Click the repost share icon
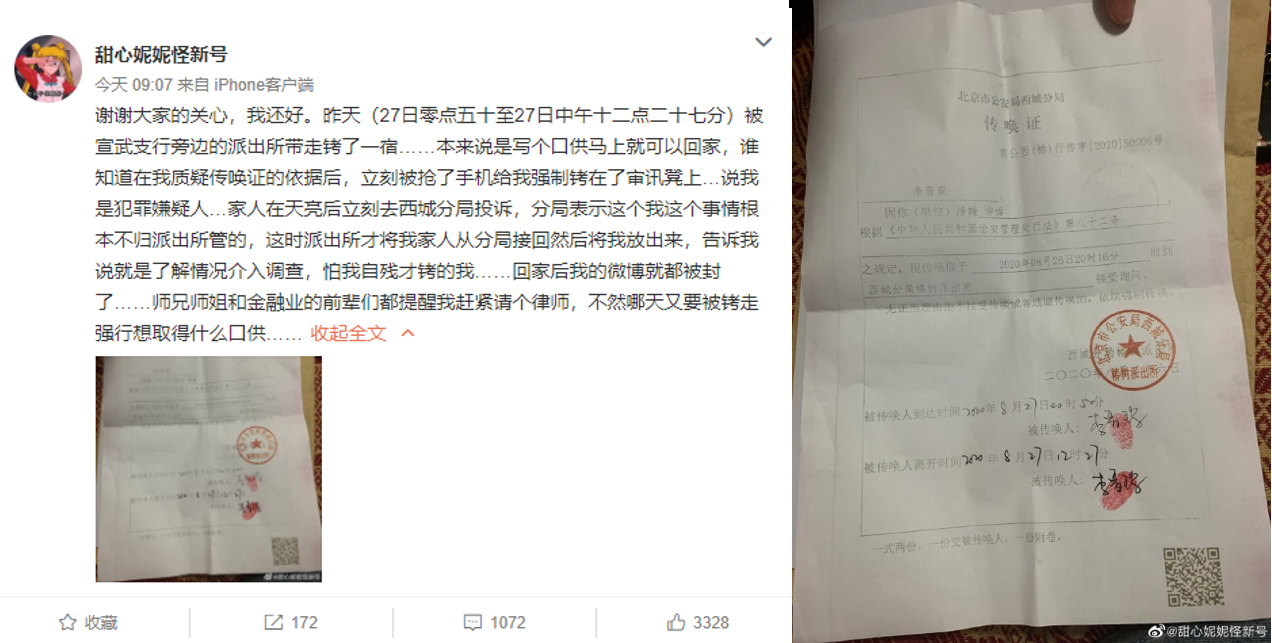This screenshot has height=643, width=1272. tap(272, 622)
